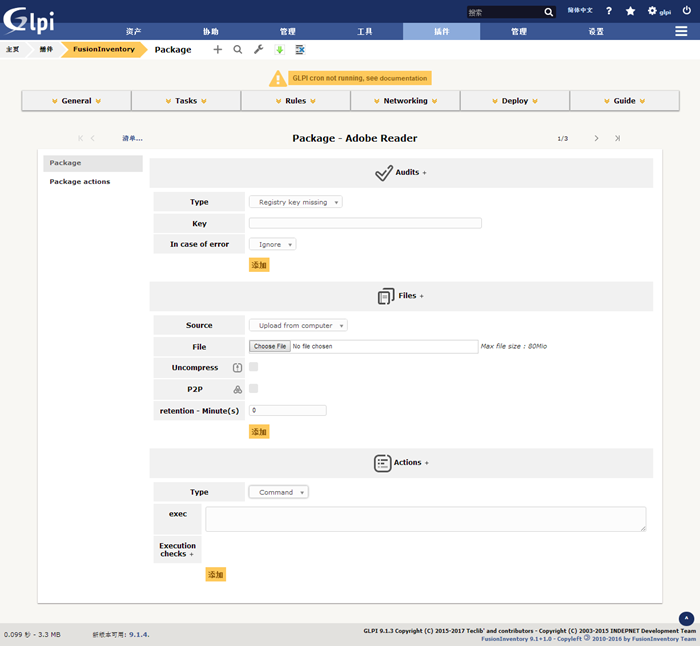Open the In case of error dropdown
The image size is (700, 646).
click(273, 245)
